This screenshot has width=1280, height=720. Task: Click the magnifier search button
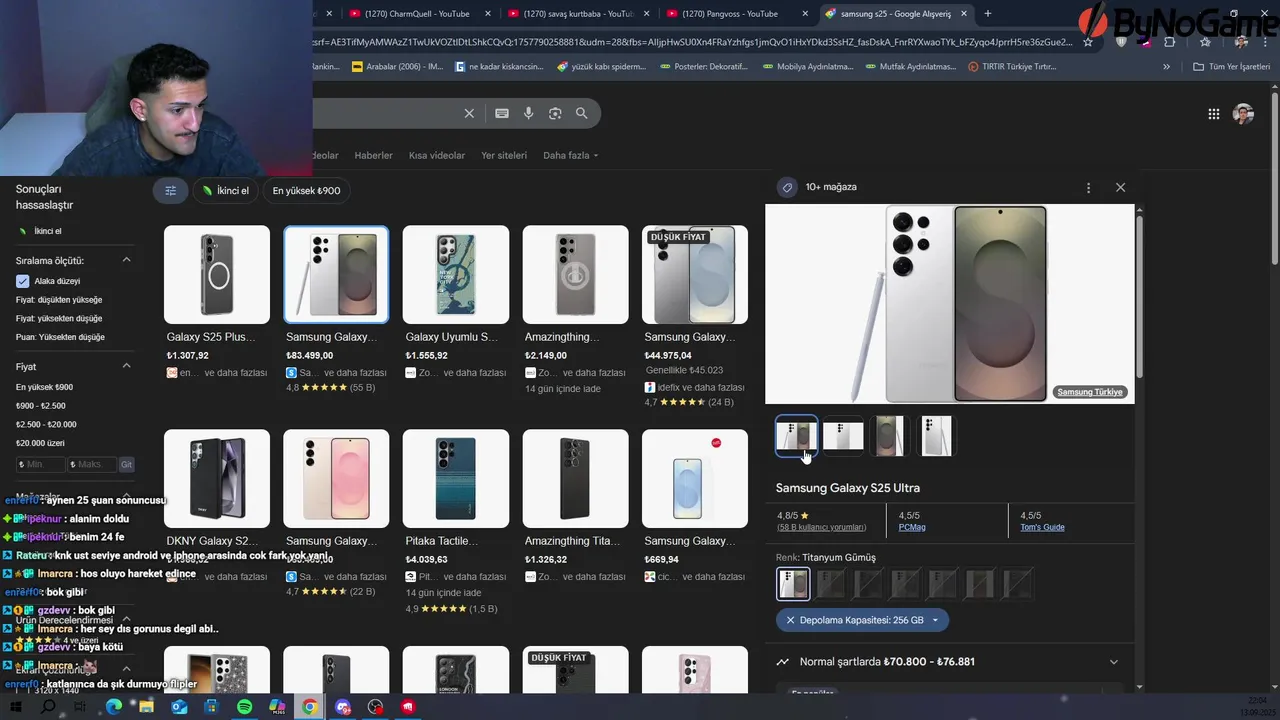click(x=581, y=114)
